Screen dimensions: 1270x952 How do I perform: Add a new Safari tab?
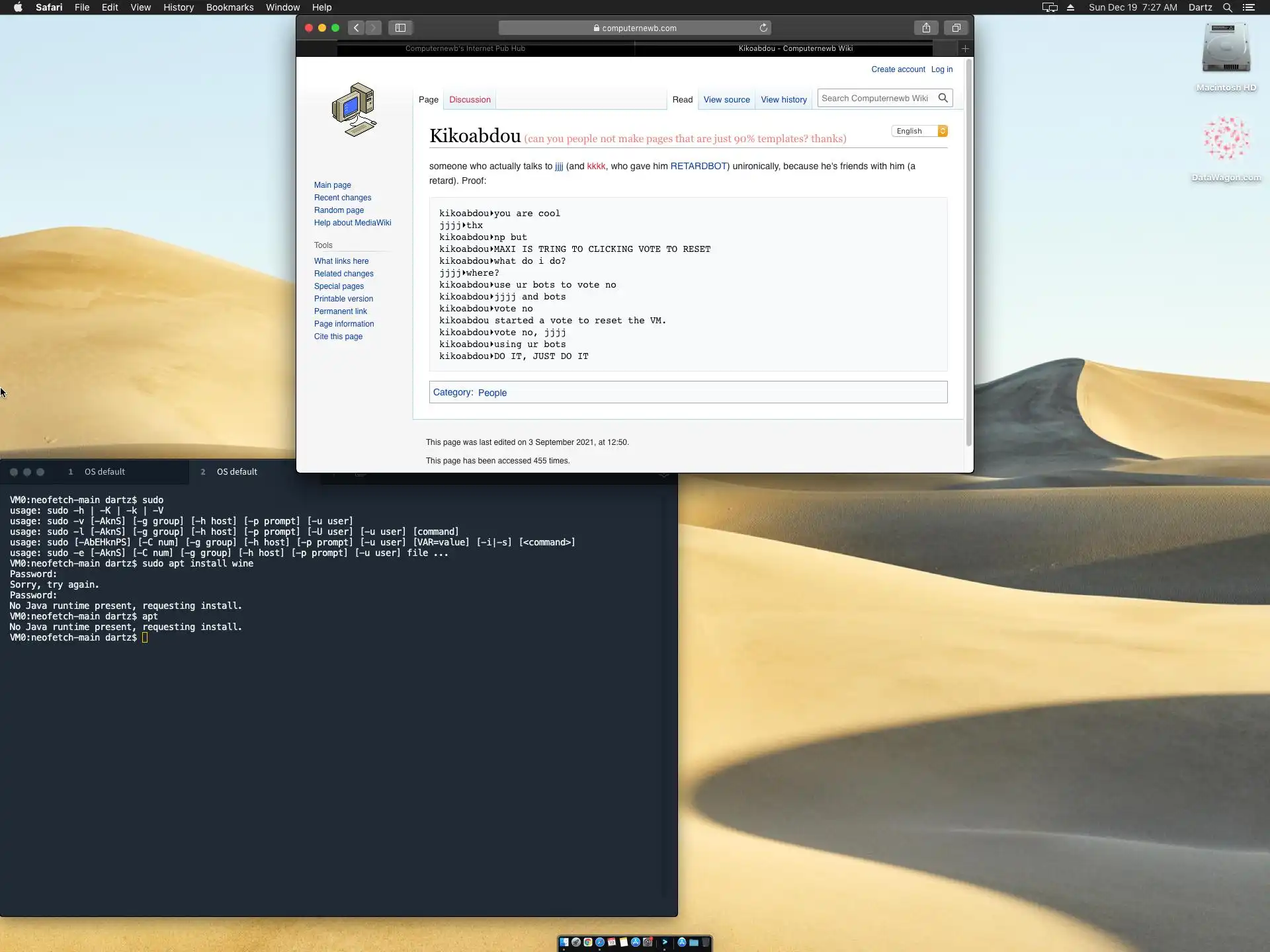tap(965, 48)
